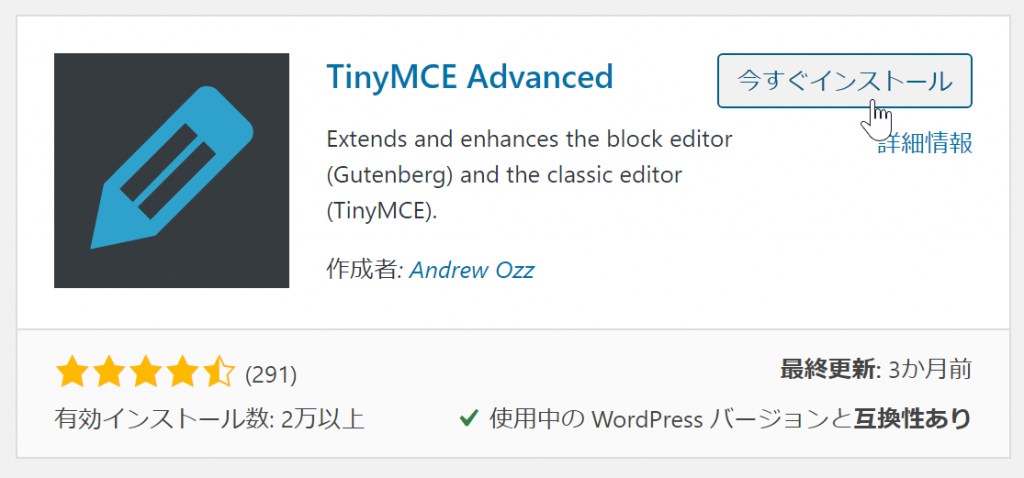Open the 詳細情報 details link
Screen dimensions: 1024x478
[925, 143]
